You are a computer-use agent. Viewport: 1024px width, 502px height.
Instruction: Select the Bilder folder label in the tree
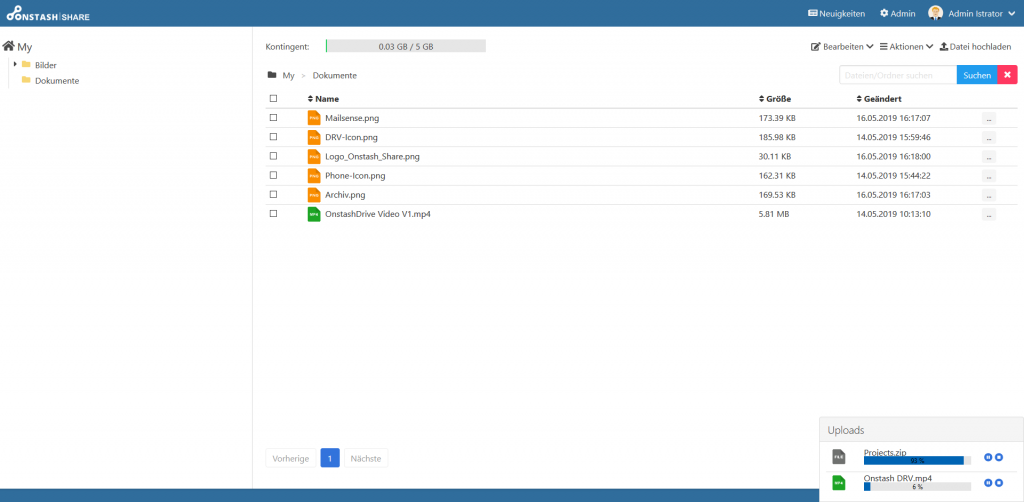46,65
